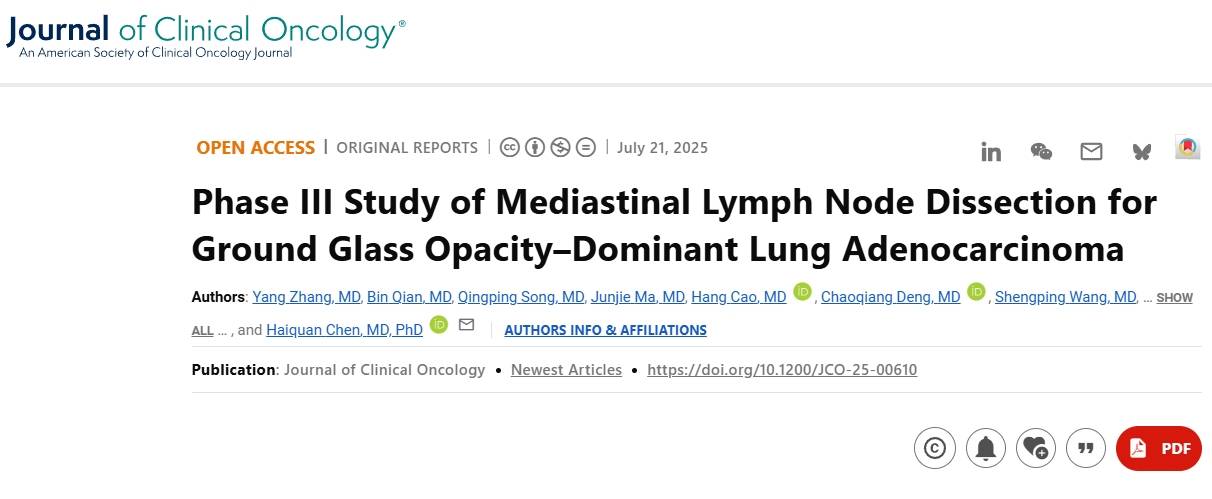Open Hang Cao's ORCID iD badge

(x=802, y=292)
